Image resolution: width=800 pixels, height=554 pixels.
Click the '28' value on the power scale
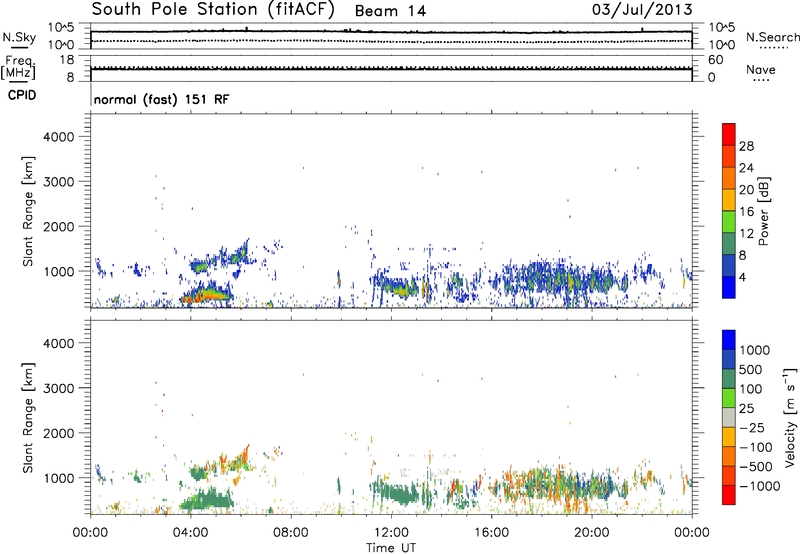click(746, 146)
